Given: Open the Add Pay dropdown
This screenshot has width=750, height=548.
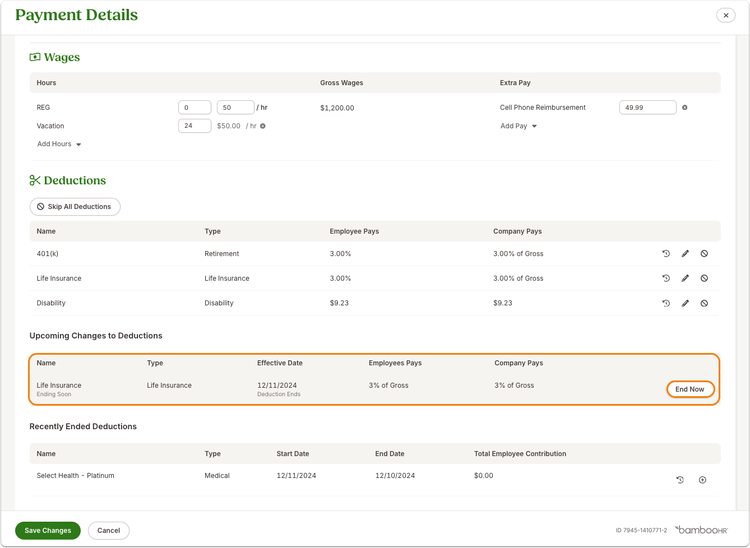Looking at the screenshot, I should tap(518, 126).
